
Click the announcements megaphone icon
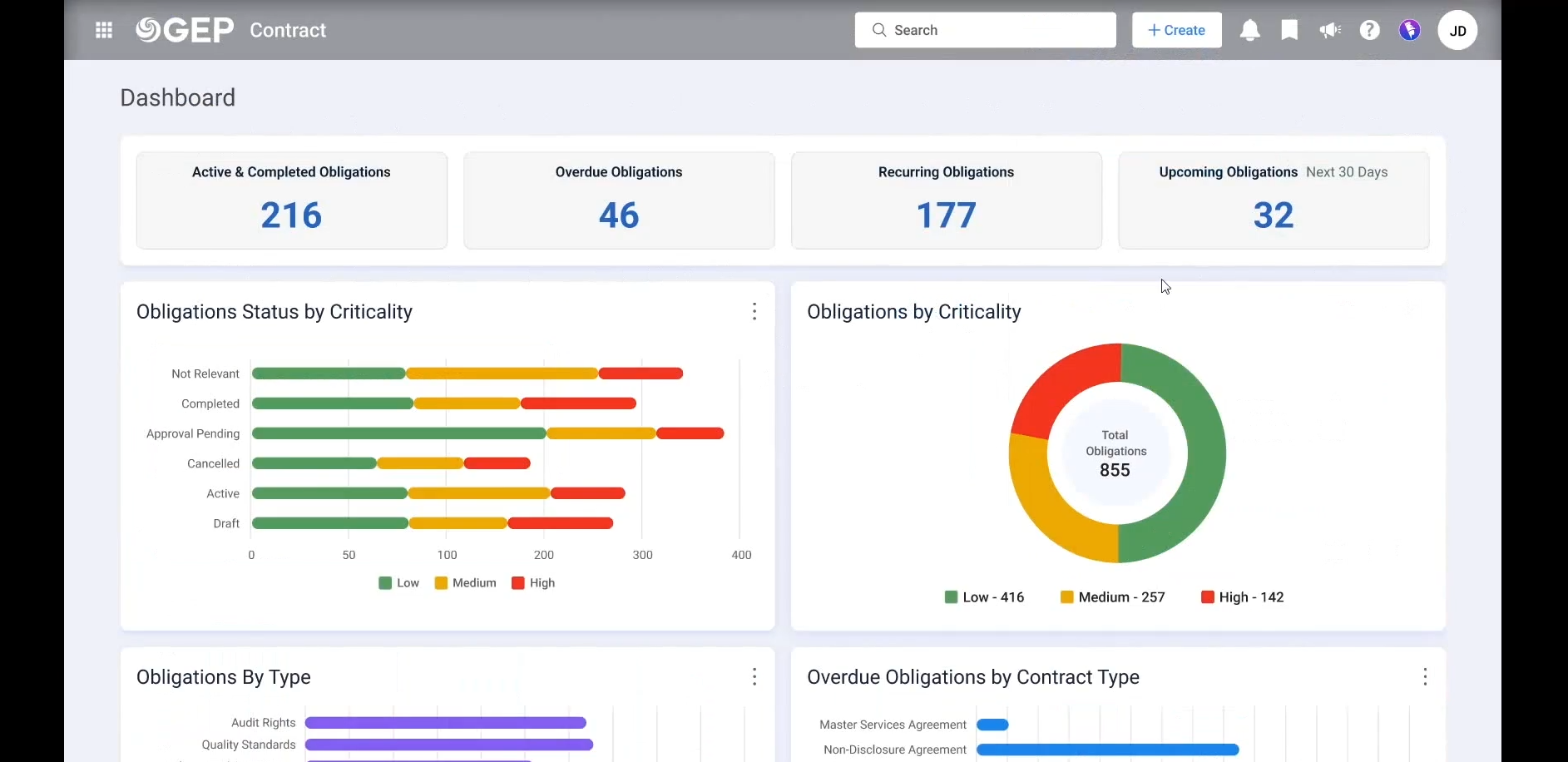[x=1329, y=31]
